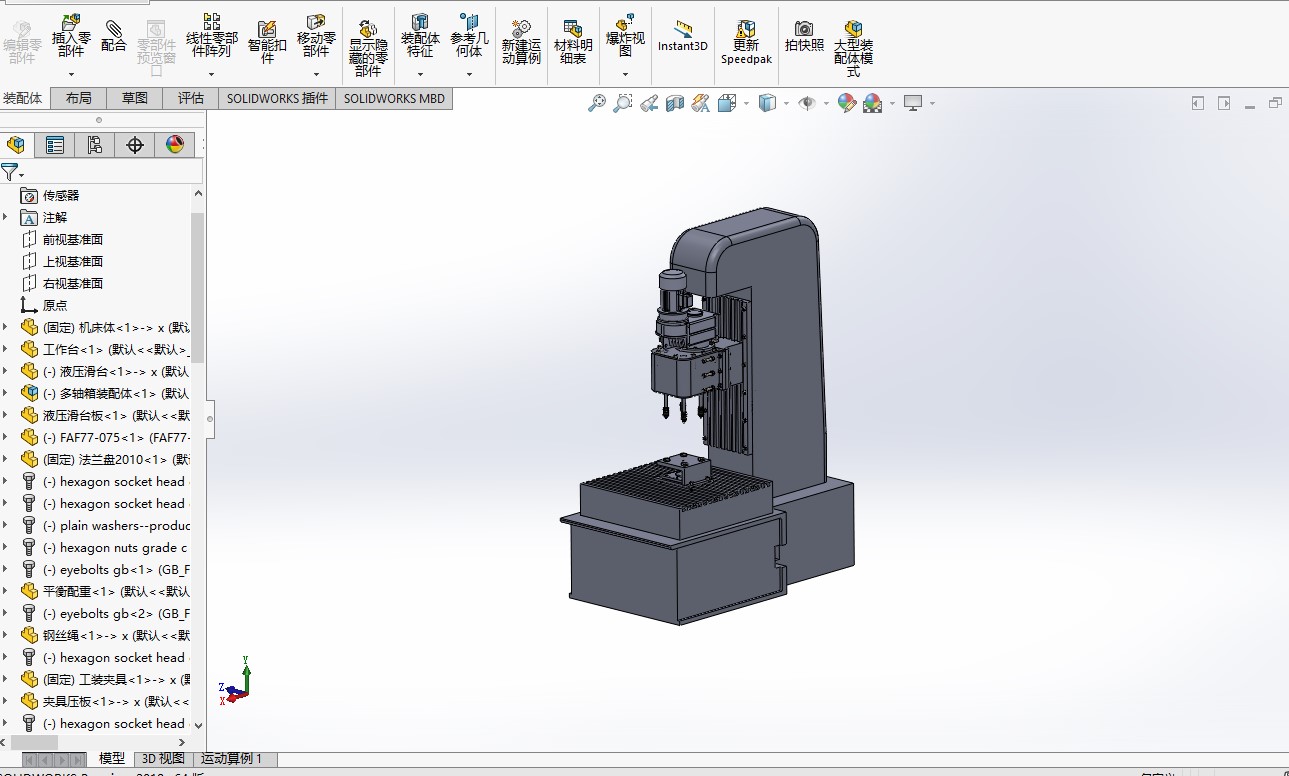Viewport: 1289px width, 776px height.
Task: Open dropdown arrow under Linear Component Pattern
Action: (211, 74)
